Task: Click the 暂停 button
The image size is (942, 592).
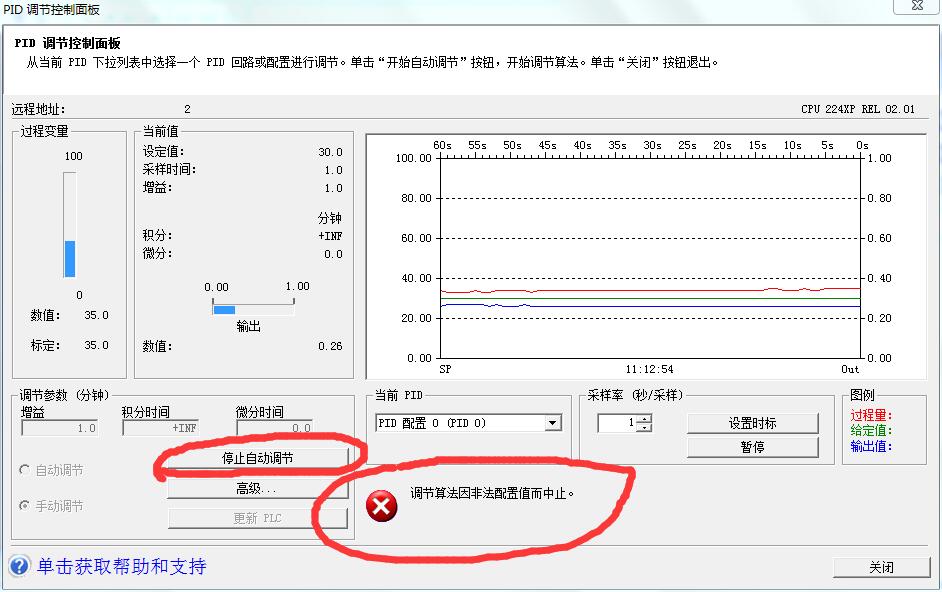Action: [752, 447]
